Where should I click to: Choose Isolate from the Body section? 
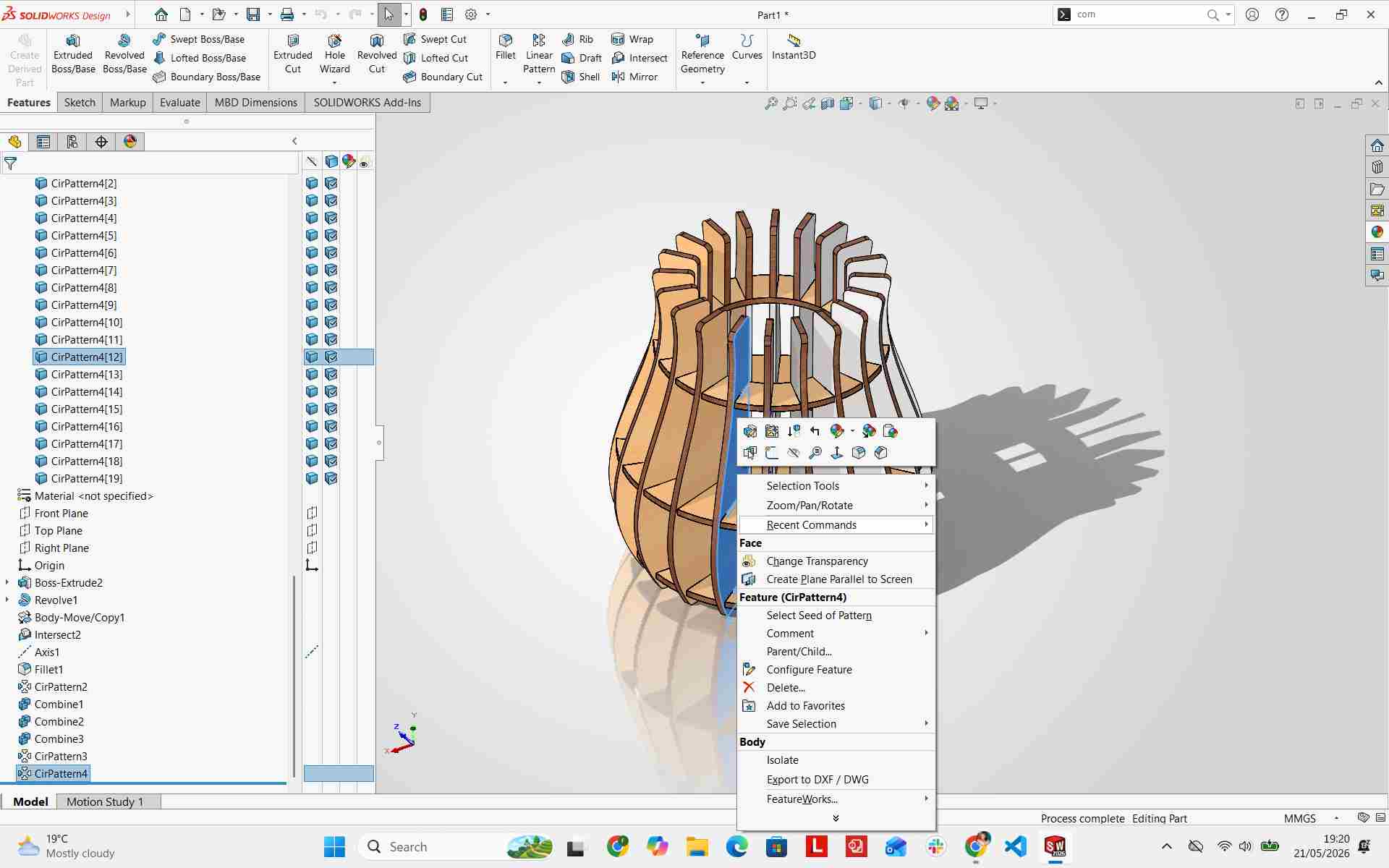click(836, 760)
